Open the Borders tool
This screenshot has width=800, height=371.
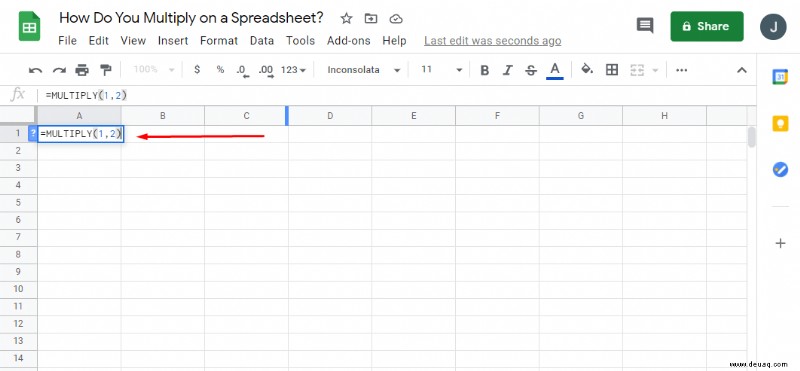coord(612,69)
